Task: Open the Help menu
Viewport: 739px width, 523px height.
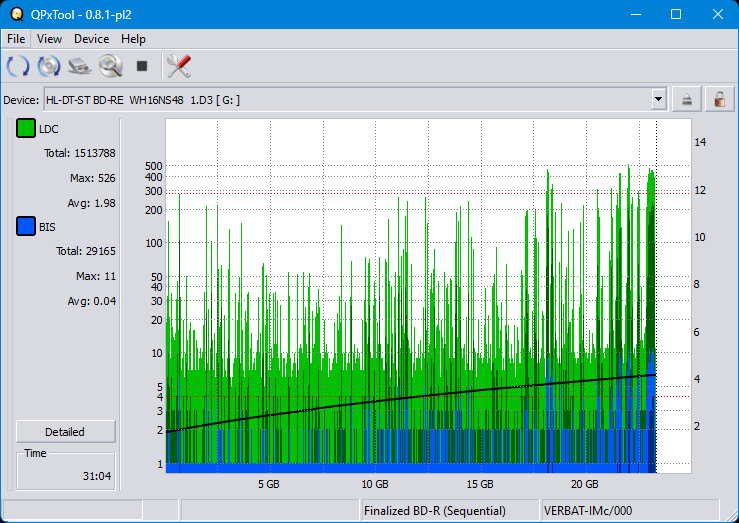Action: (x=133, y=39)
